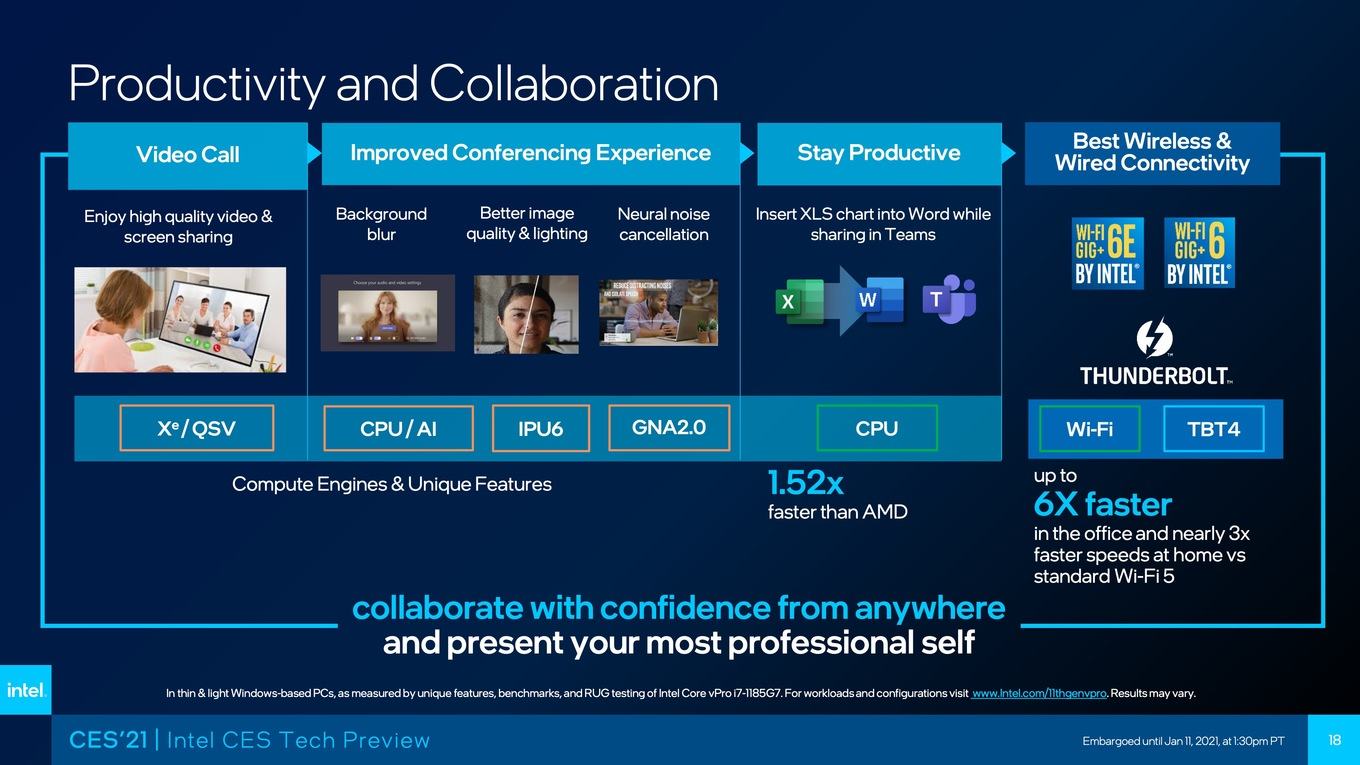
Task: Click 'Neural noise cancellation' label
Action: tap(663, 224)
